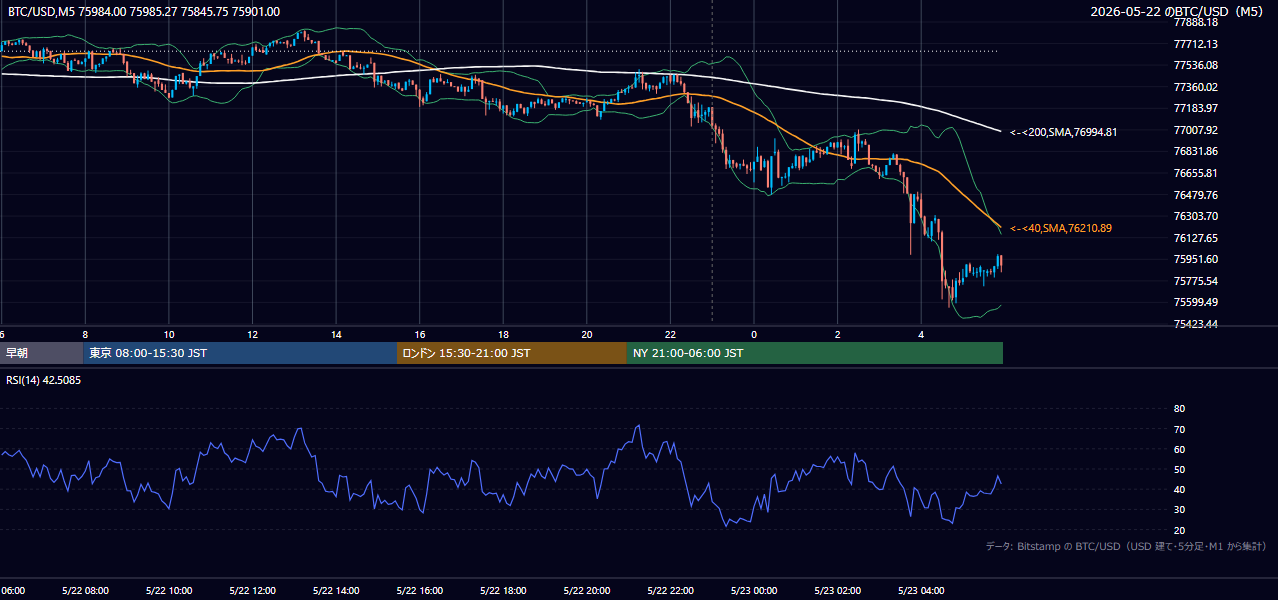The height and width of the screenshot is (600, 1278).
Task: Click the 2026-05-22 BTC/USD (M5) title
Action: (x=1178, y=12)
